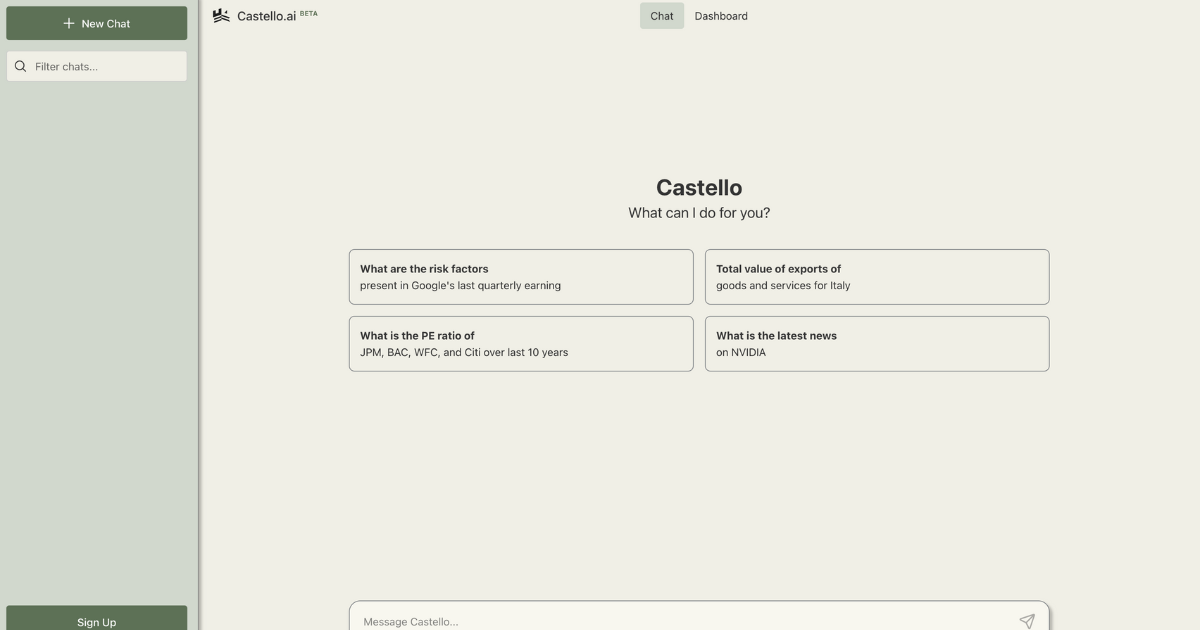Start a New Chat
This screenshot has height=630, width=1200.
coord(97,23)
